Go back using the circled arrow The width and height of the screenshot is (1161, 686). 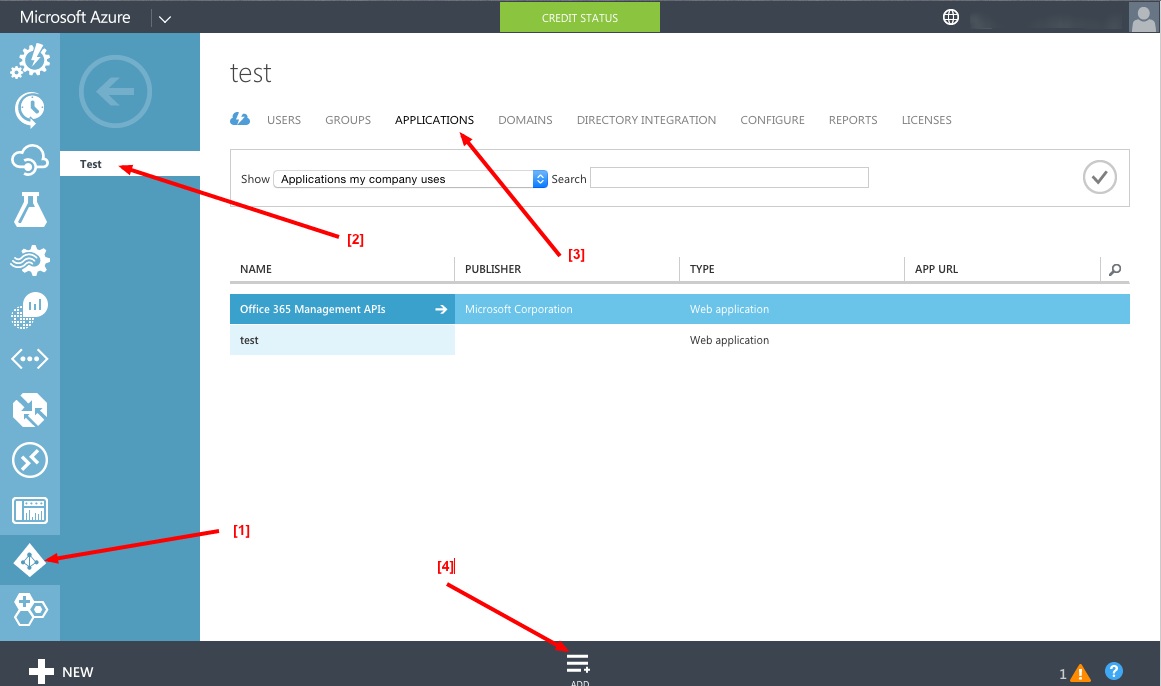(116, 92)
